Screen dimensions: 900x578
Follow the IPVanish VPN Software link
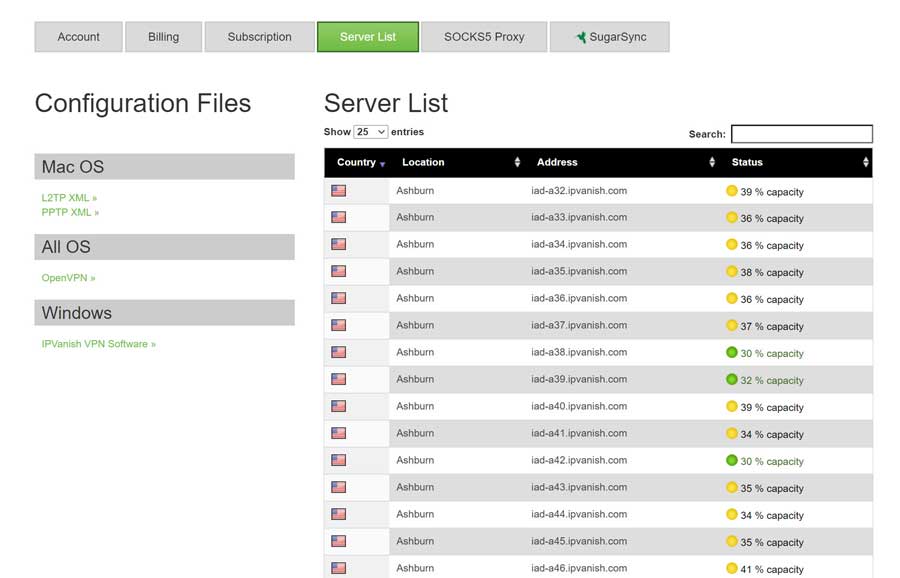coord(99,344)
